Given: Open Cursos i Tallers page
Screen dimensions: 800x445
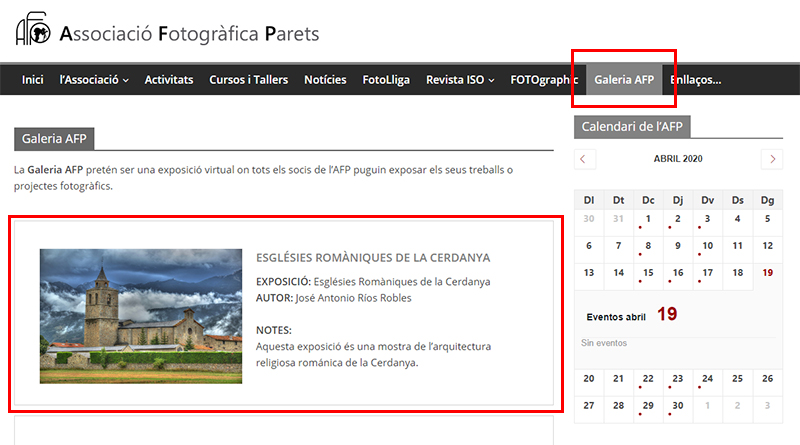Looking at the screenshot, I should pyautogui.click(x=248, y=80).
